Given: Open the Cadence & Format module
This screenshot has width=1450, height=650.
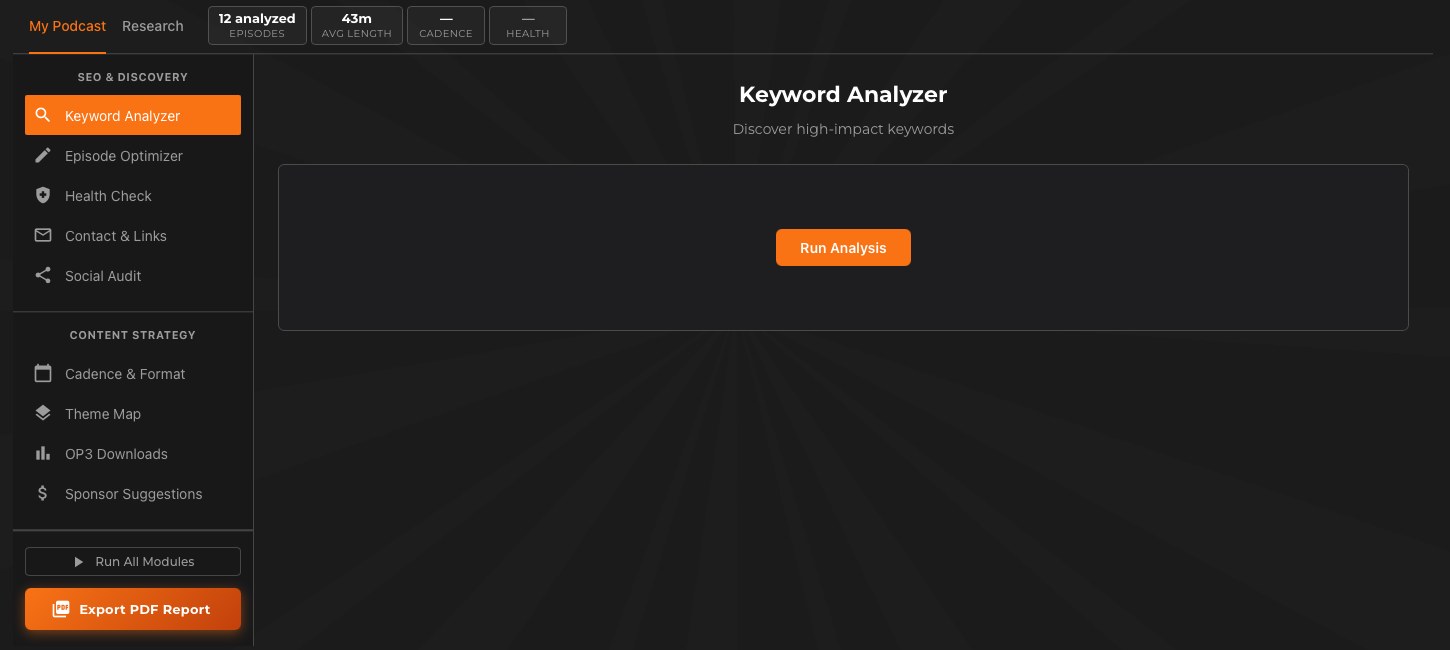Looking at the screenshot, I should (133, 373).
